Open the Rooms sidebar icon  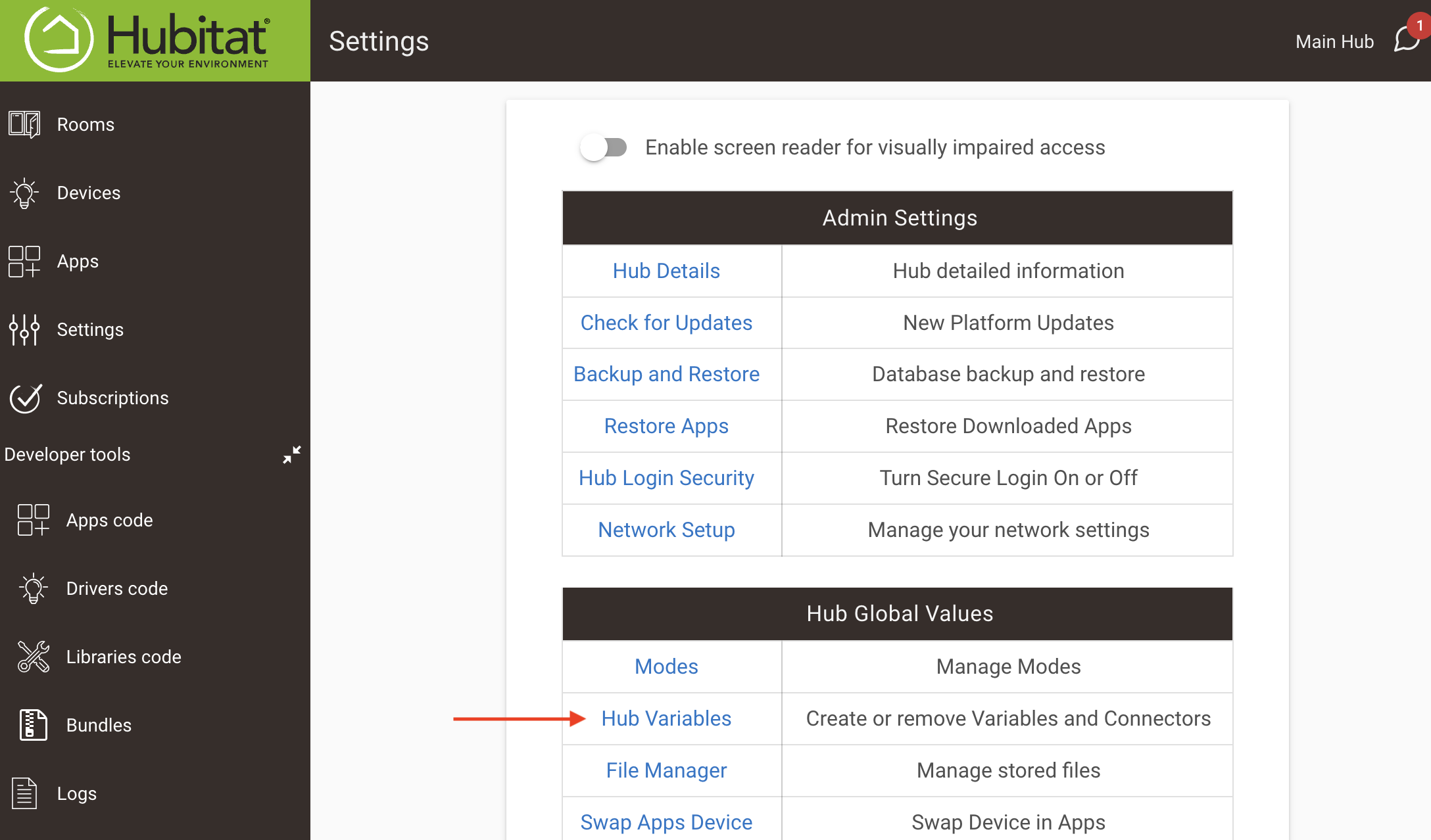[x=24, y=124]
